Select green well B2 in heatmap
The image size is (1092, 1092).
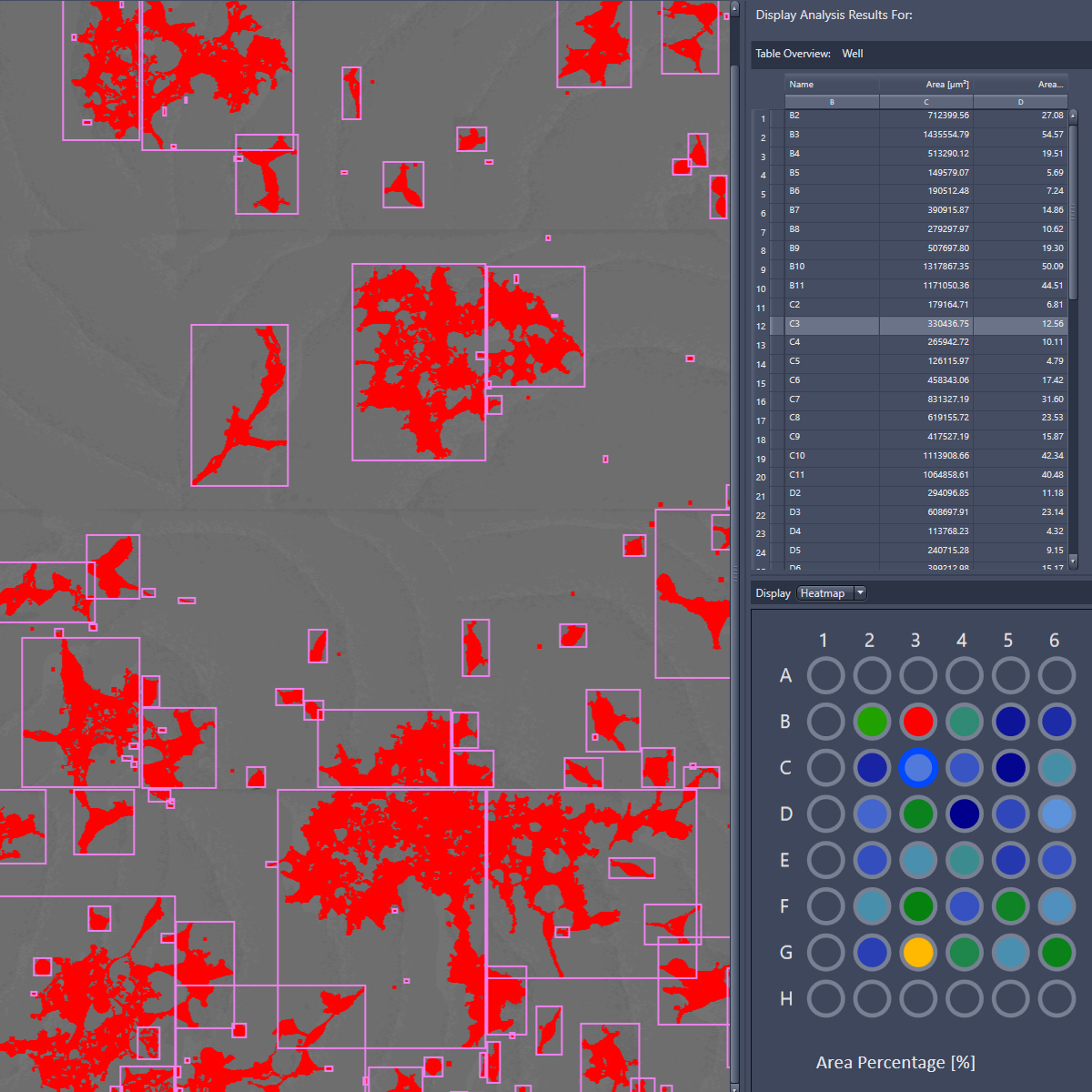point(872,722)
